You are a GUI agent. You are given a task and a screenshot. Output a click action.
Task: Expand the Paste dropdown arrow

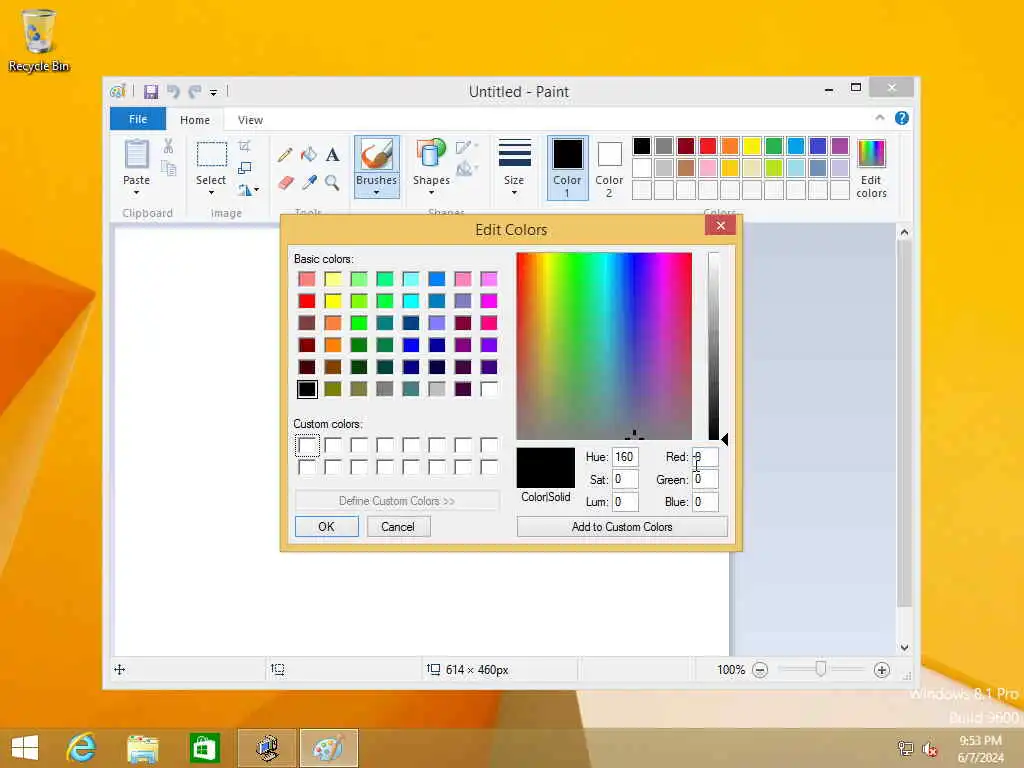tap(136, 193)
